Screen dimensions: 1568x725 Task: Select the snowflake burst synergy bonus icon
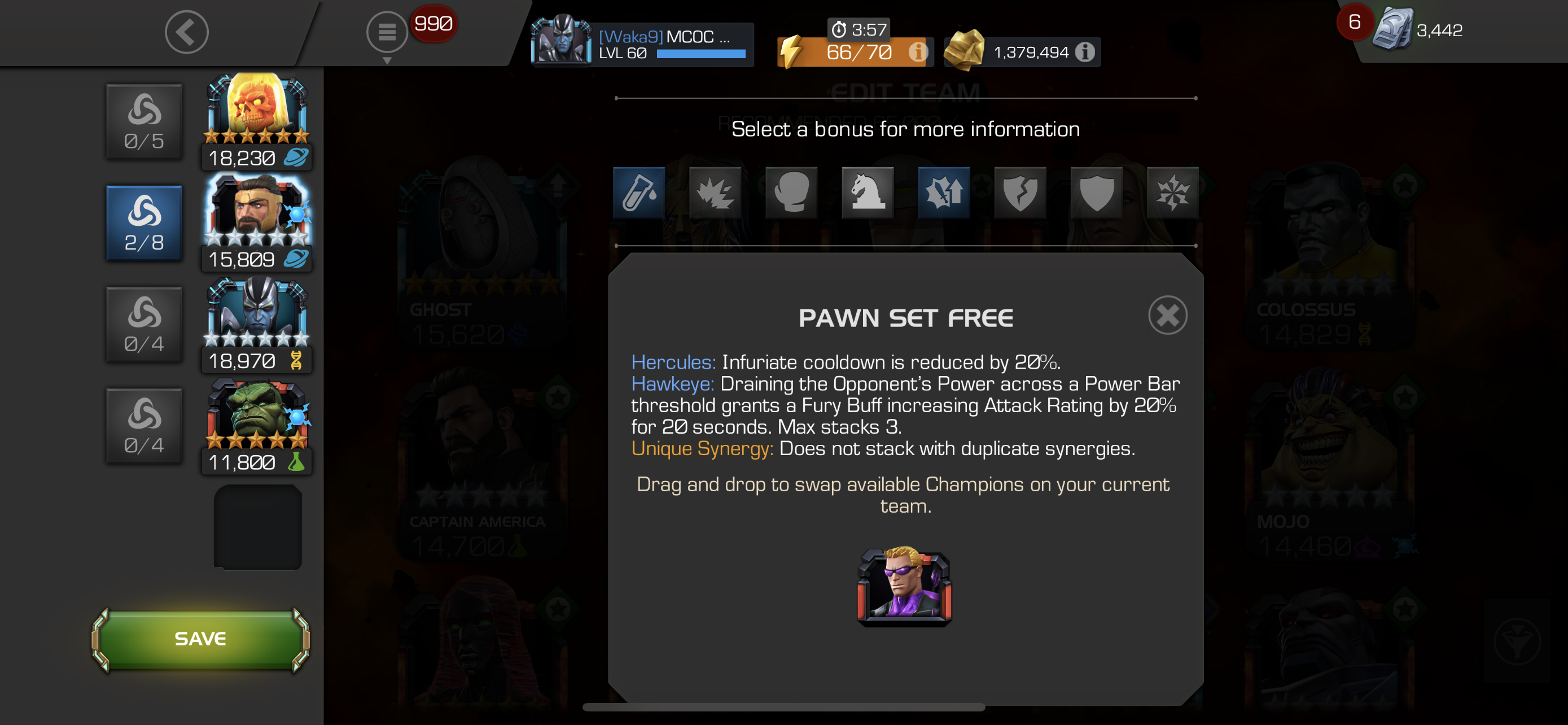(1172, 193)
